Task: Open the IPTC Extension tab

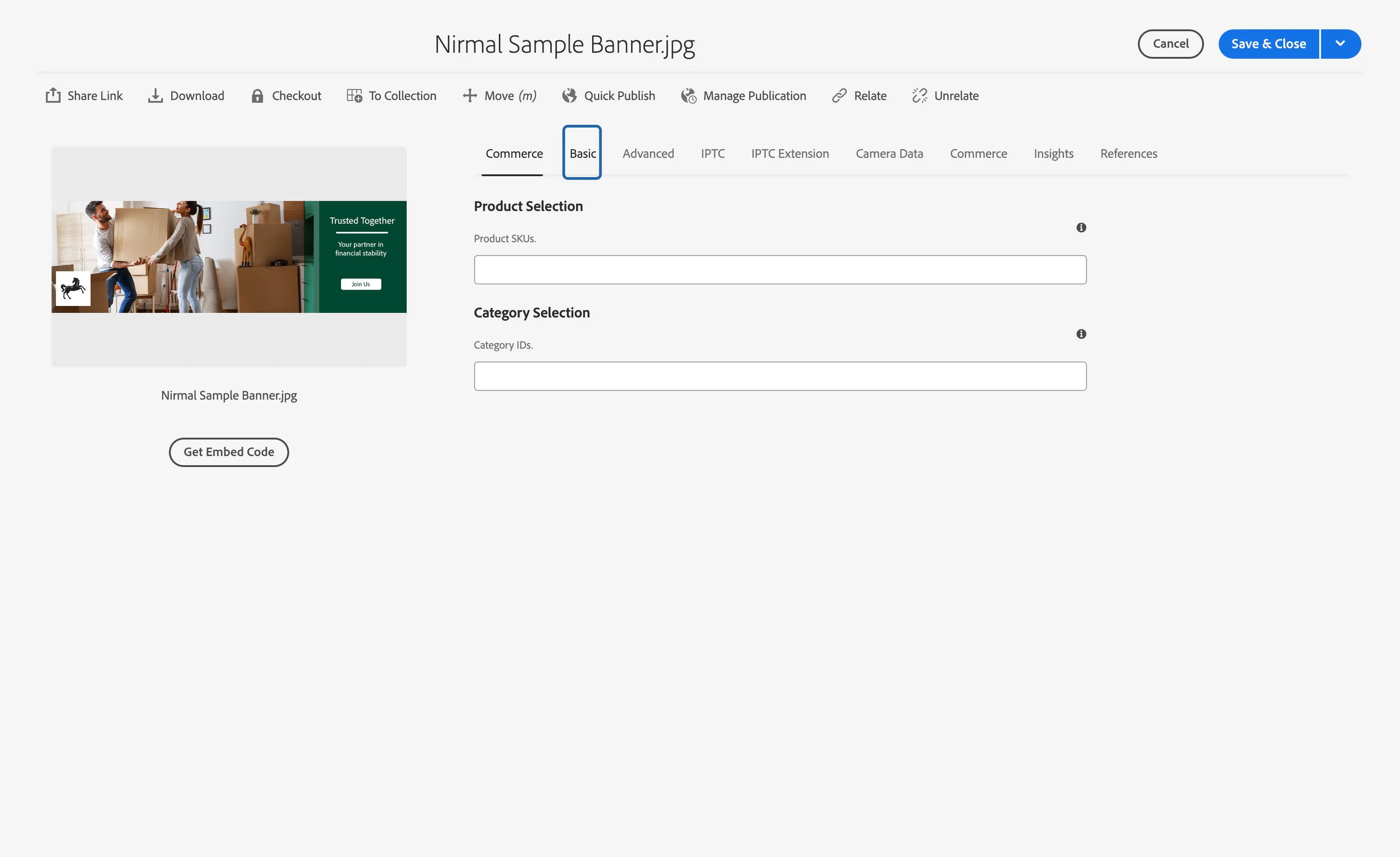Action: [x=790, y=153]
